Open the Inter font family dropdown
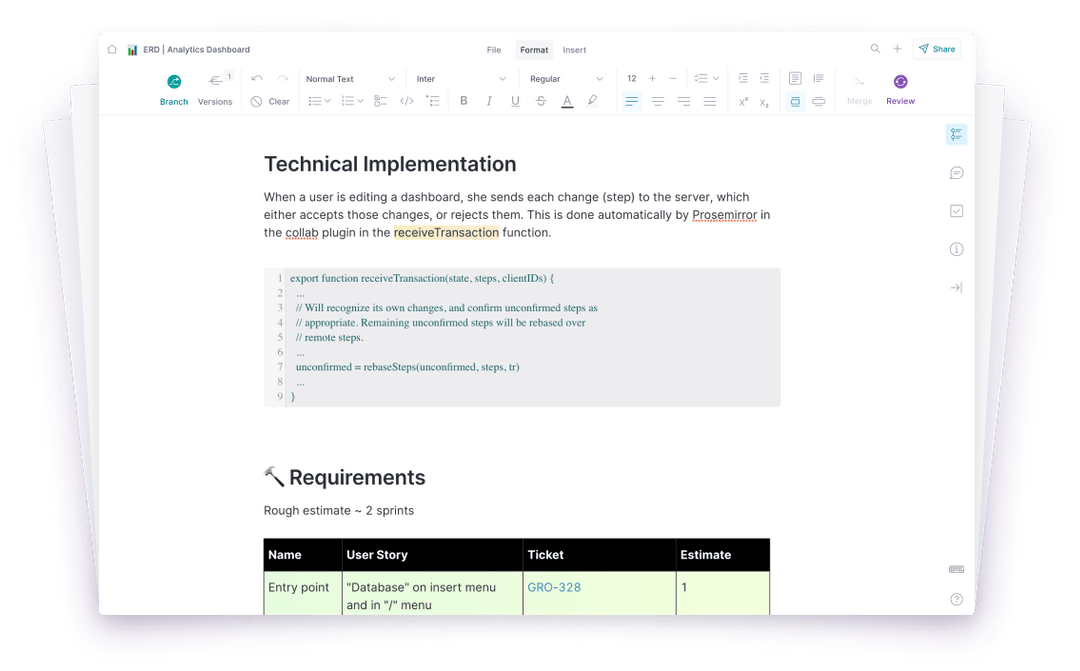This screenshot has height=671, width=1080. [x=460, y=79]
